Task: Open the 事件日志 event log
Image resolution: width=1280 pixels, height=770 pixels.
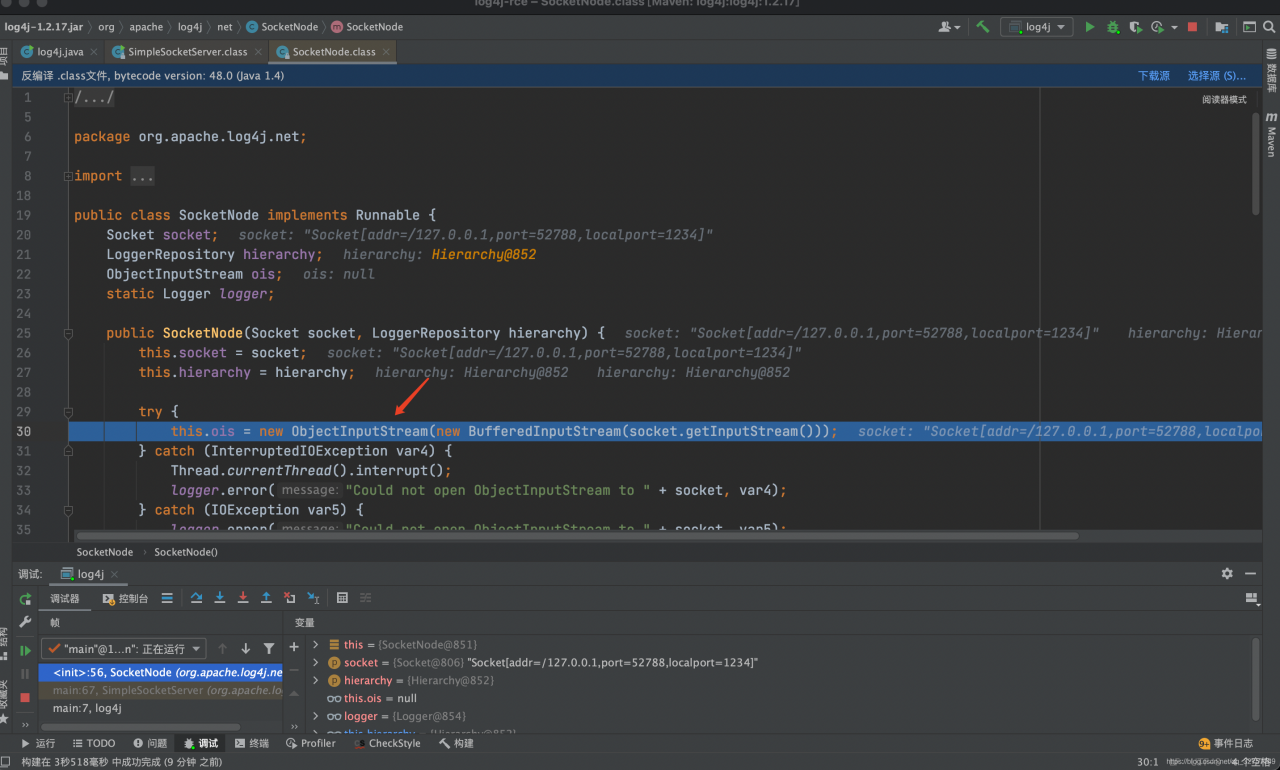Action: pyautogui.click(x=1226, y=743)
